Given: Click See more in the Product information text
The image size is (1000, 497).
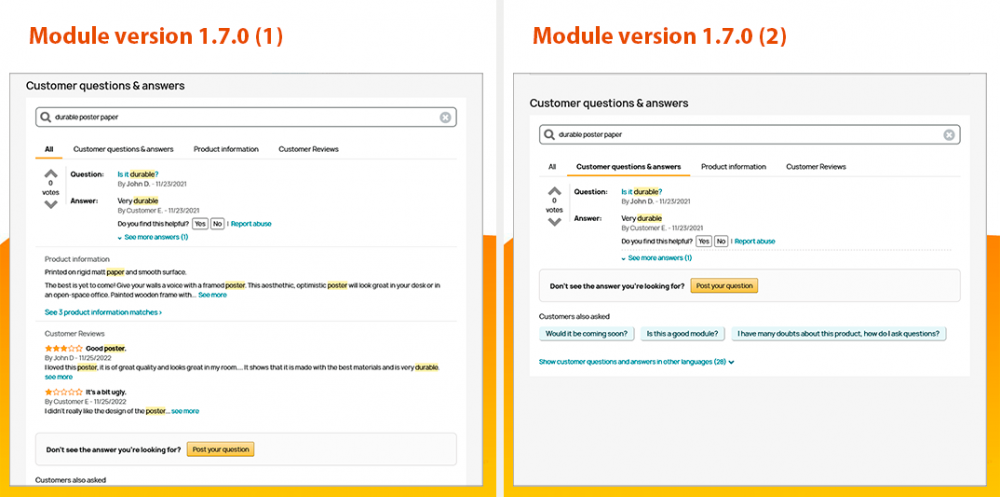Looking at the screenshot, I should pos(212,295).
